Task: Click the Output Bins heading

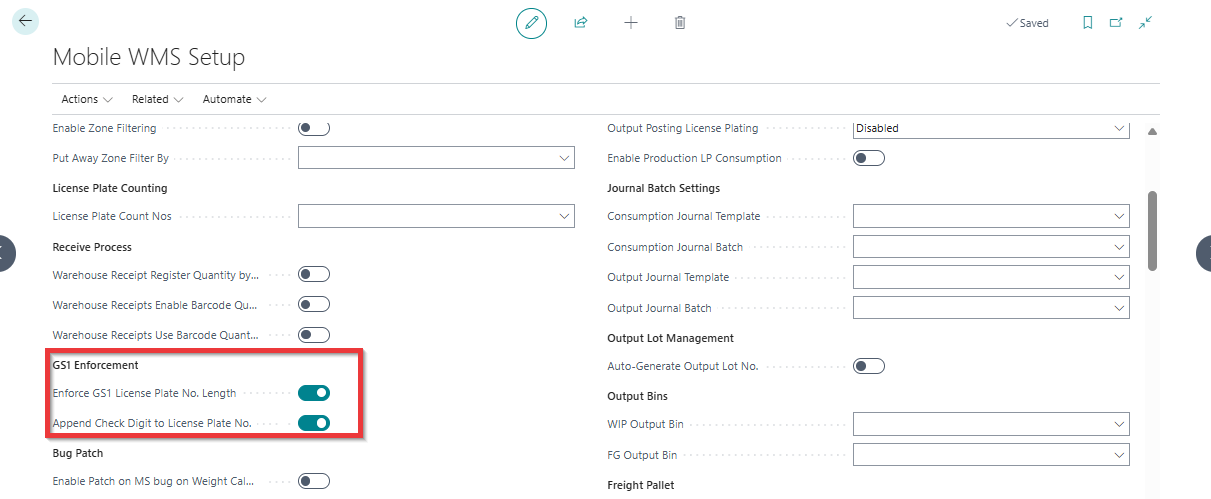Action: point(638,396)
